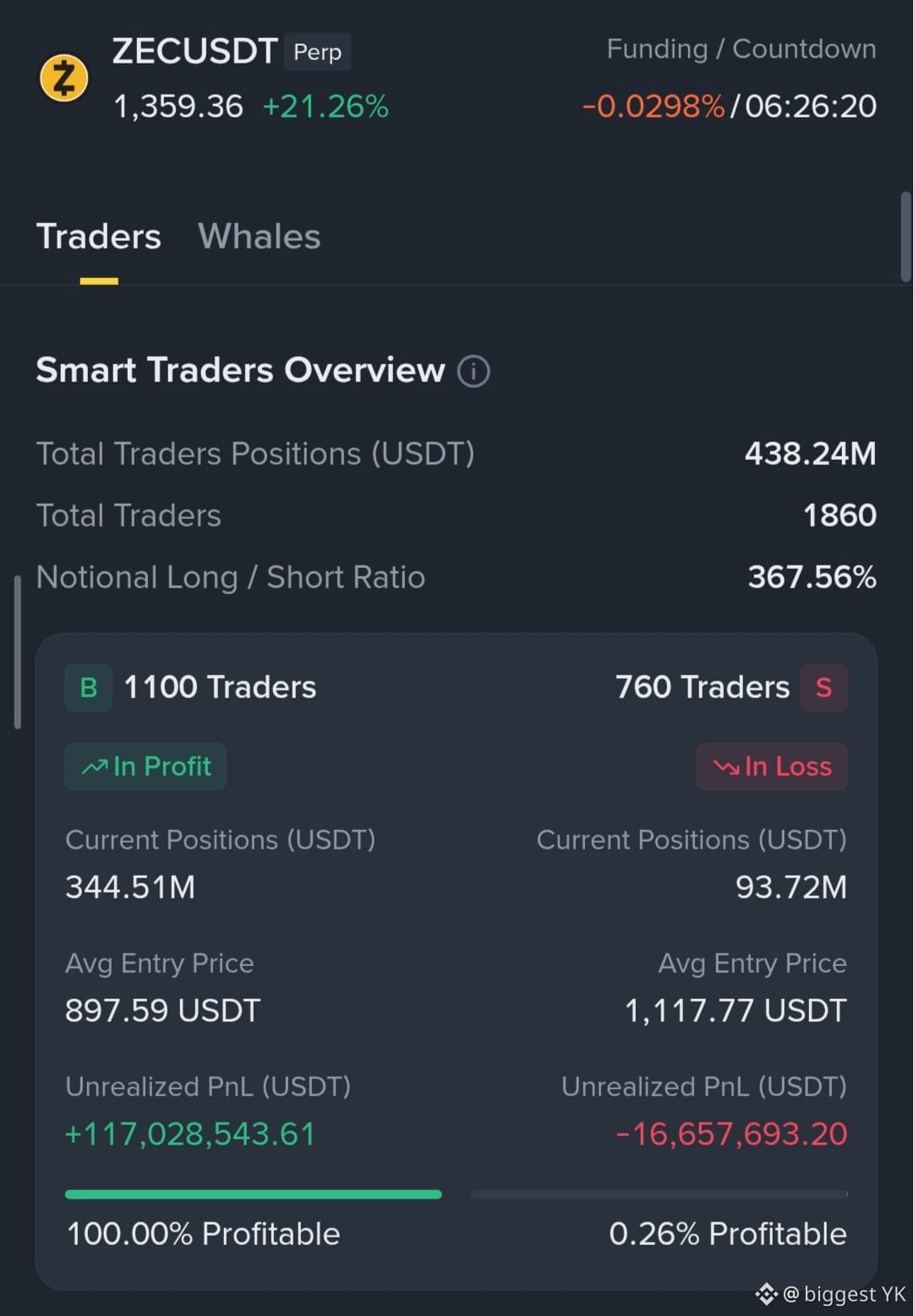Switch to the Whales tab
The height and width of the screenshot is (1316, 913).
pos(259,237)
